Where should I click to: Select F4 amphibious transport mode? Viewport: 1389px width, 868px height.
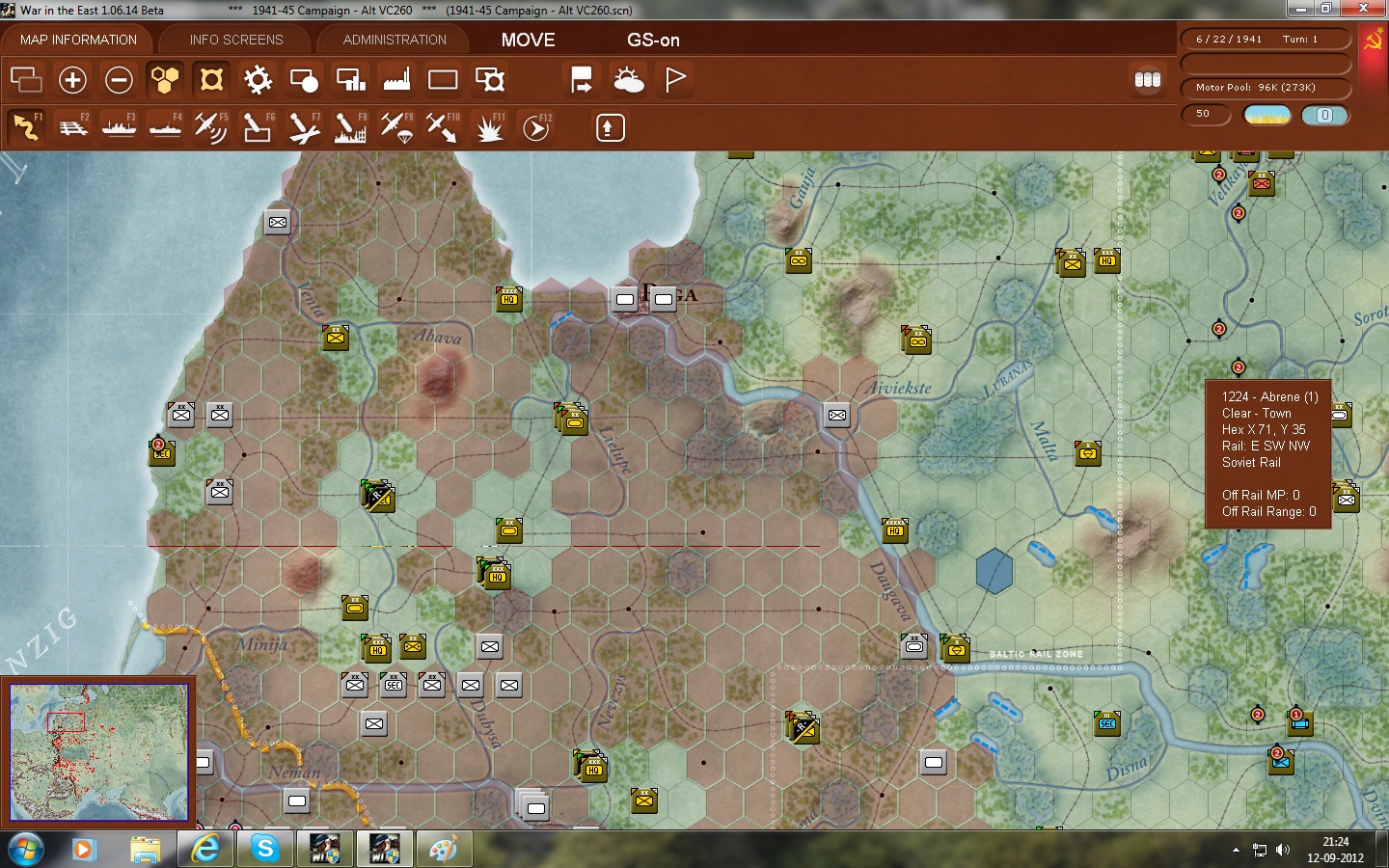click(x=165, y=127)
